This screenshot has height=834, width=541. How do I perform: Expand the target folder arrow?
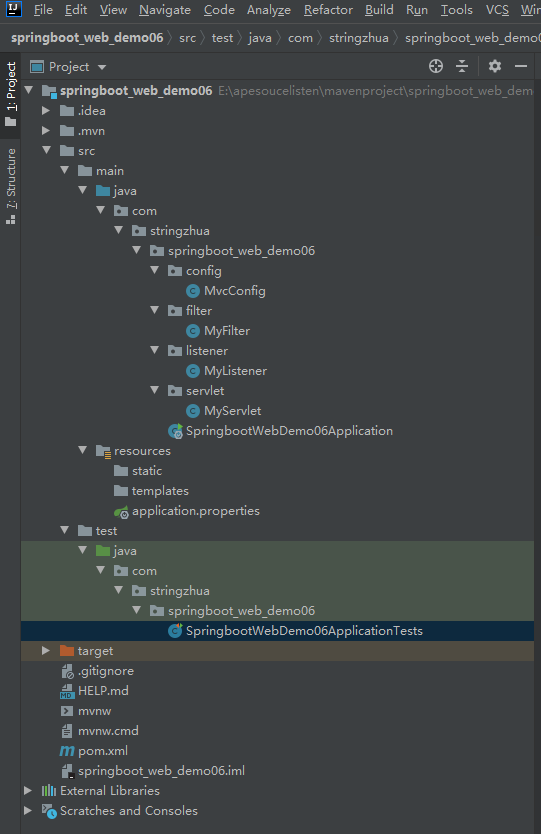pyautogui.click(x=46, y=650)
